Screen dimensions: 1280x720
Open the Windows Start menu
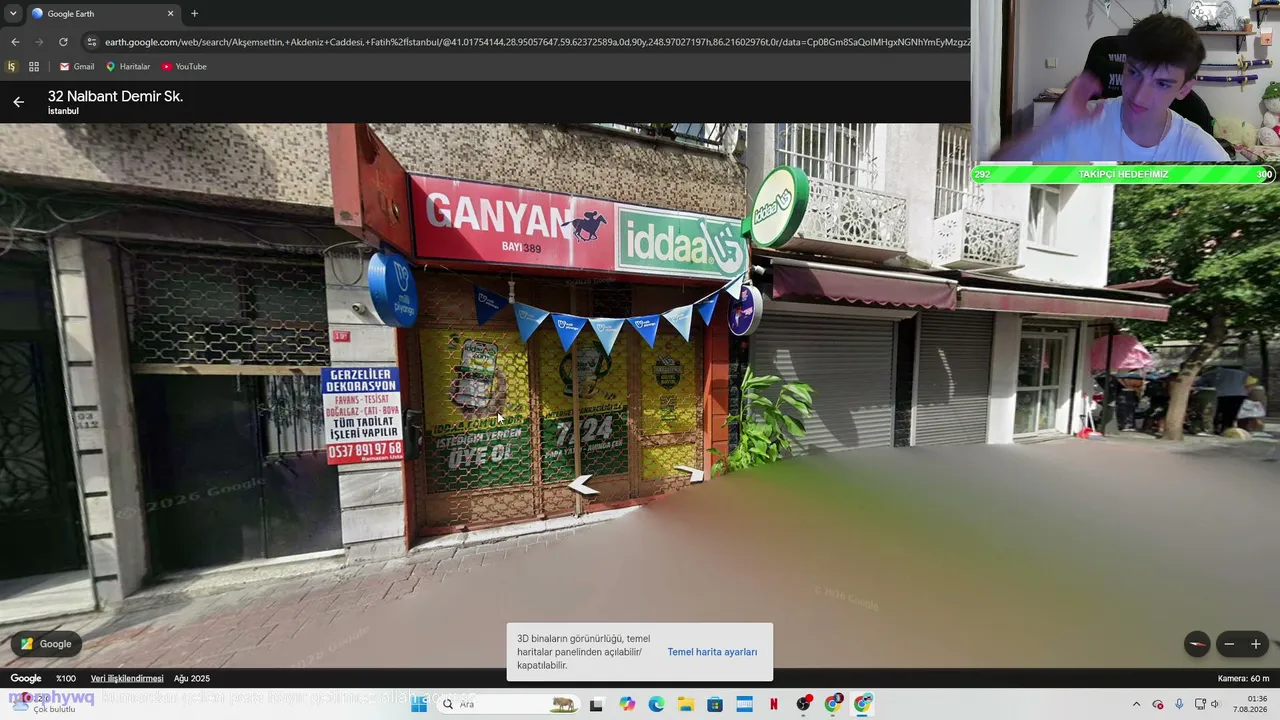pos(419,704)
